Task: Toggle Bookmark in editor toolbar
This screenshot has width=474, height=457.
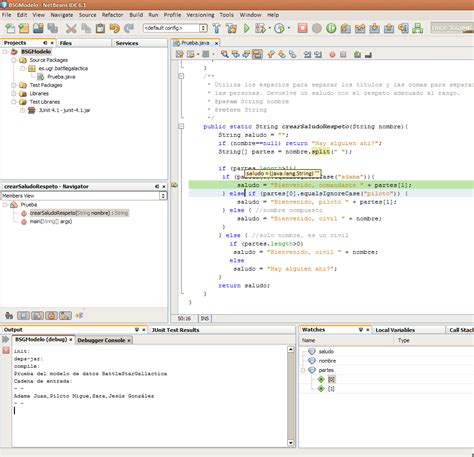Action: [x=292, y=54]
